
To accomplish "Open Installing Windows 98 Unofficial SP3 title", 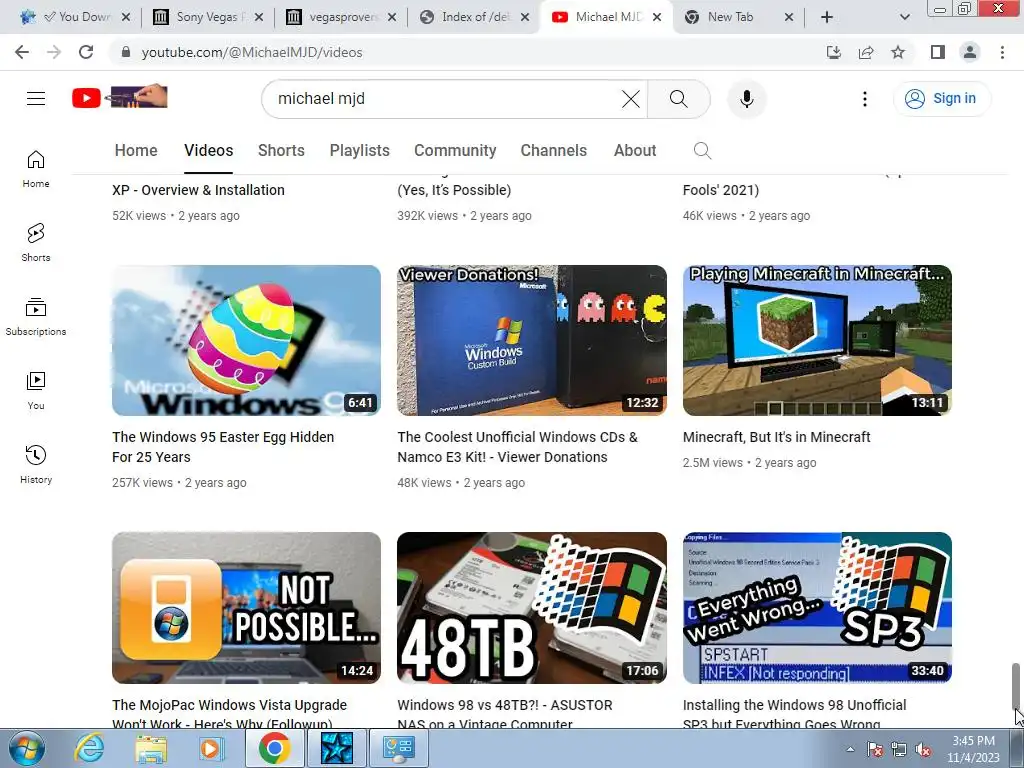I will (x=794, y=713).
